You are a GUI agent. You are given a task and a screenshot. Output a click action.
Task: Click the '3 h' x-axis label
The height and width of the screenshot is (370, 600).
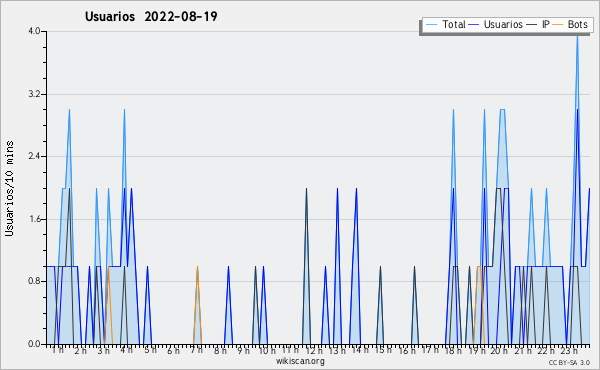[x=104, y=351]
